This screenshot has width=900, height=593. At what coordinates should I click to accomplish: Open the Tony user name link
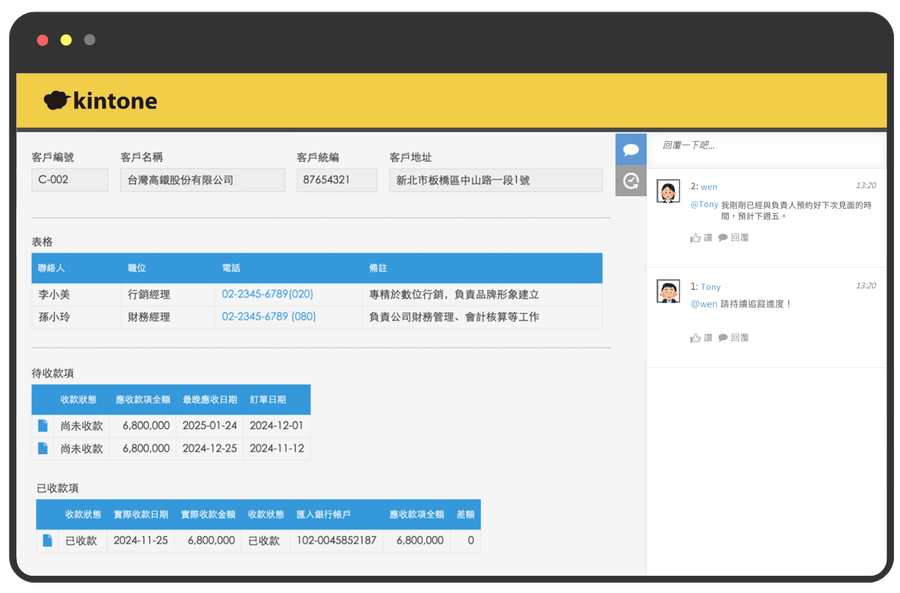[711, 287]
